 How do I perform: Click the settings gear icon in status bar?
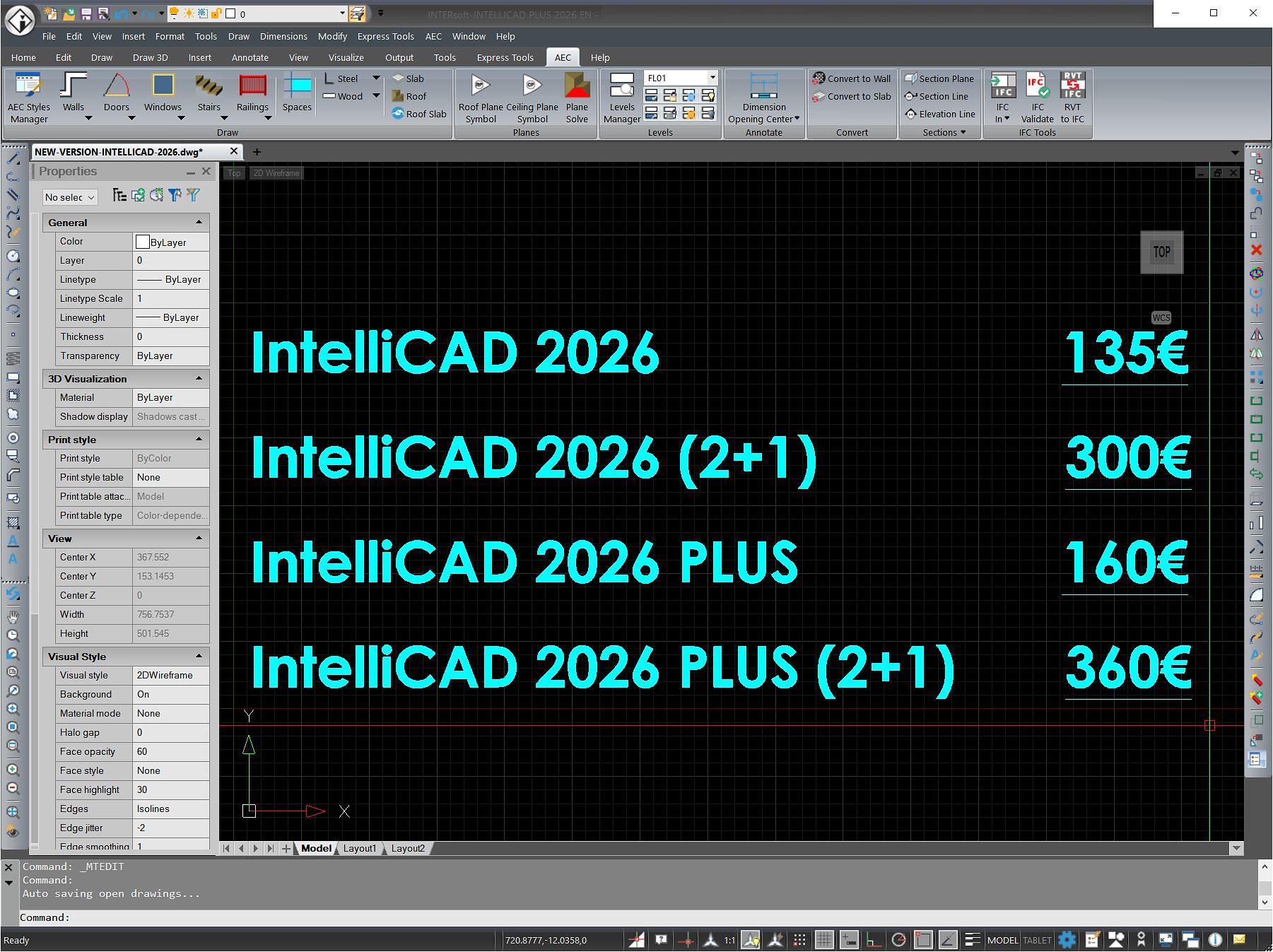coord(1067,940)
